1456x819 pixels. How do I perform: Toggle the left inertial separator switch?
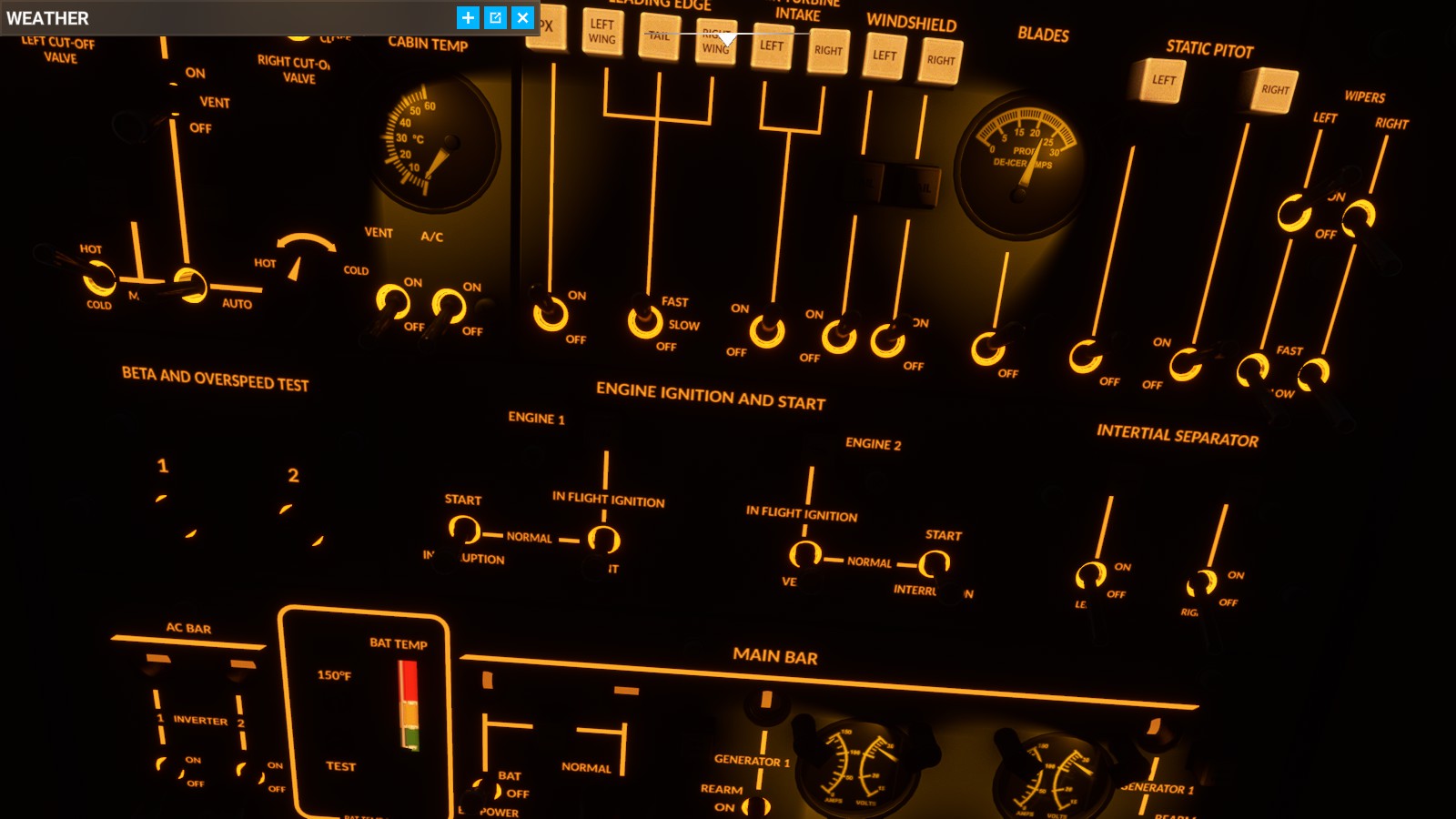(1091, 575)
